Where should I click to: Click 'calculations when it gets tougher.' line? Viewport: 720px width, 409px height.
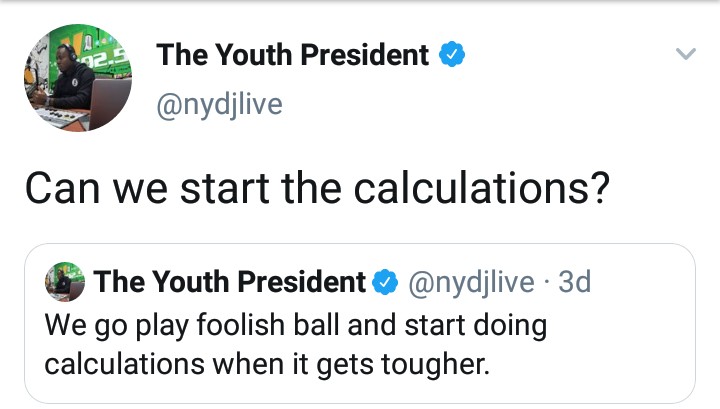267,365
